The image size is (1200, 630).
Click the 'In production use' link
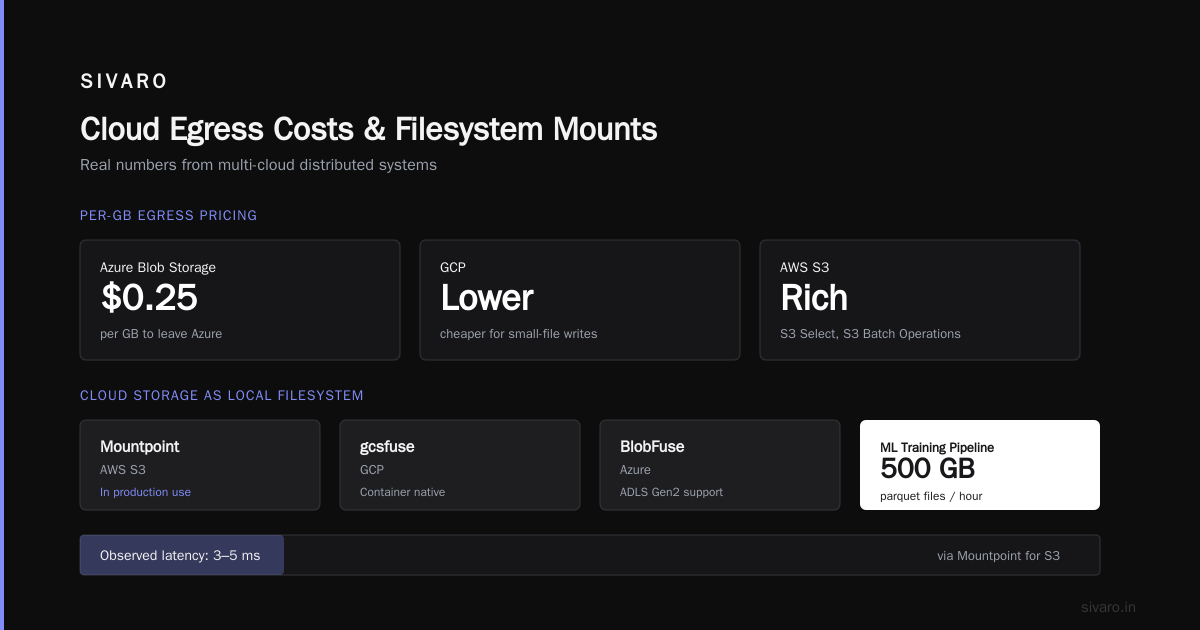point(145,492)
